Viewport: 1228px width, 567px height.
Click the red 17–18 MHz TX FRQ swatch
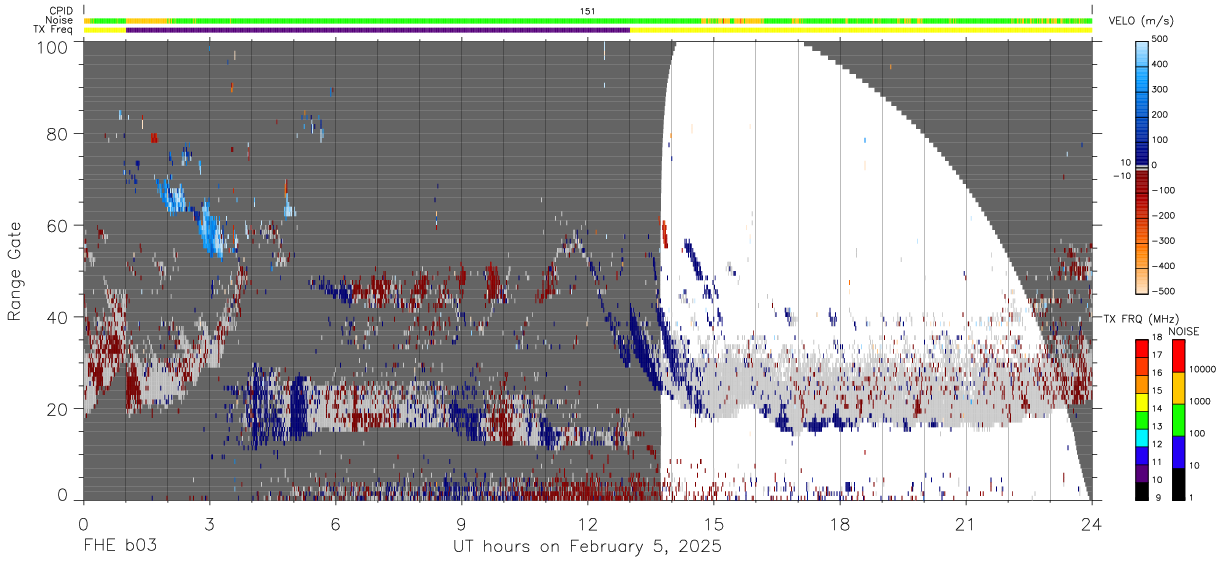click(1143, 348)
